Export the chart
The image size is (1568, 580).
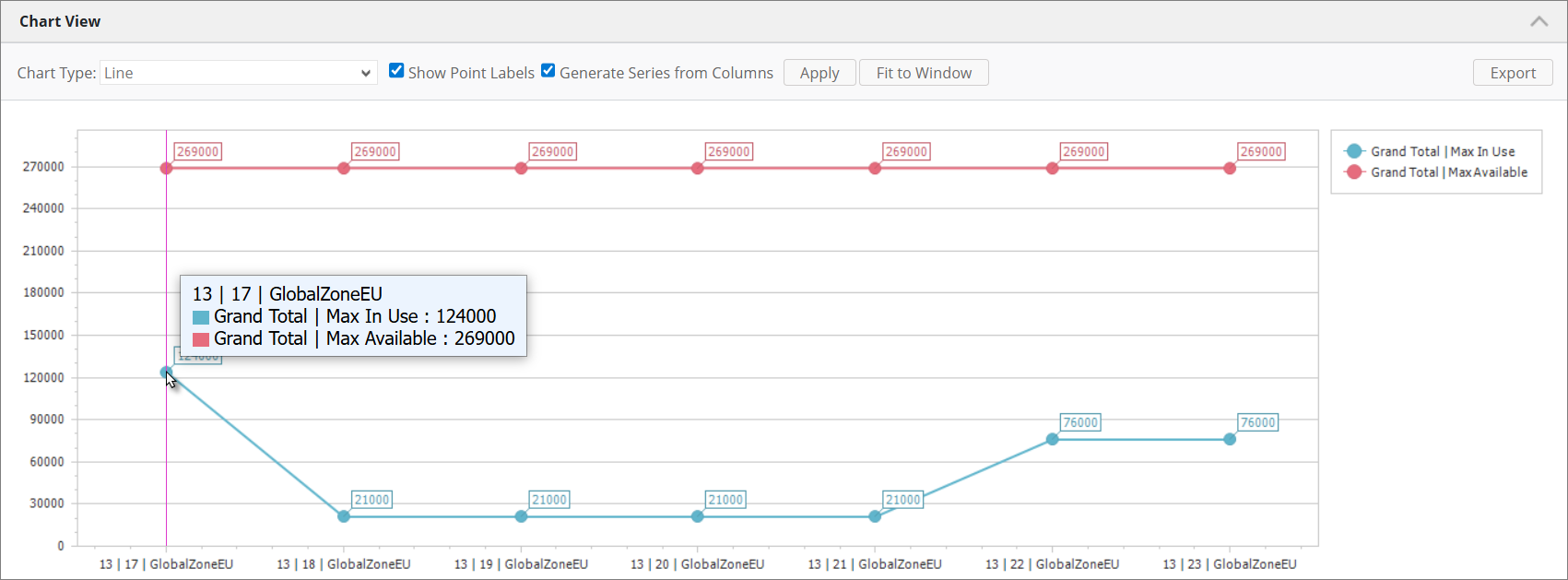pyautogui.click(x=1512, y=73)
